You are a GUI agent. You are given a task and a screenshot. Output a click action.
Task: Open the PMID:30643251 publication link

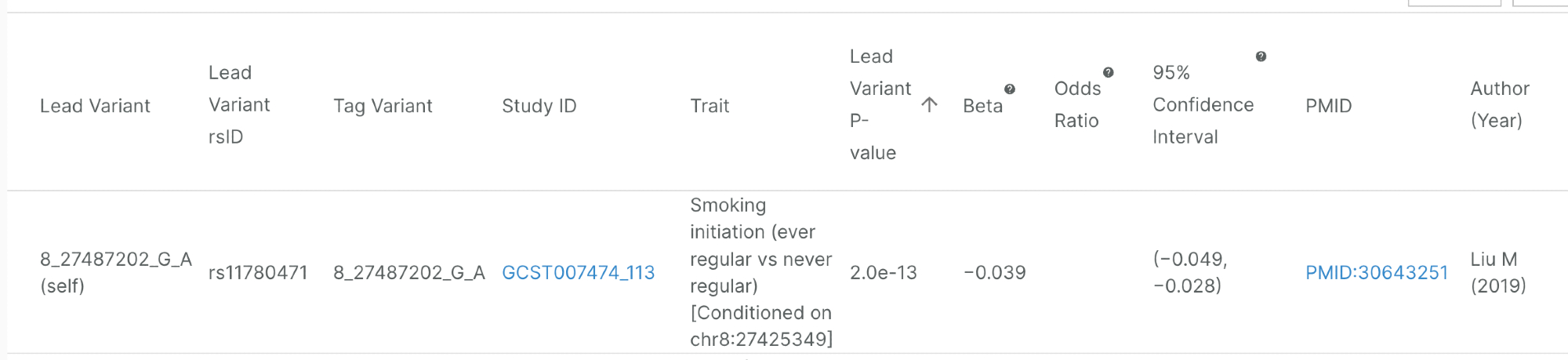1376,272
